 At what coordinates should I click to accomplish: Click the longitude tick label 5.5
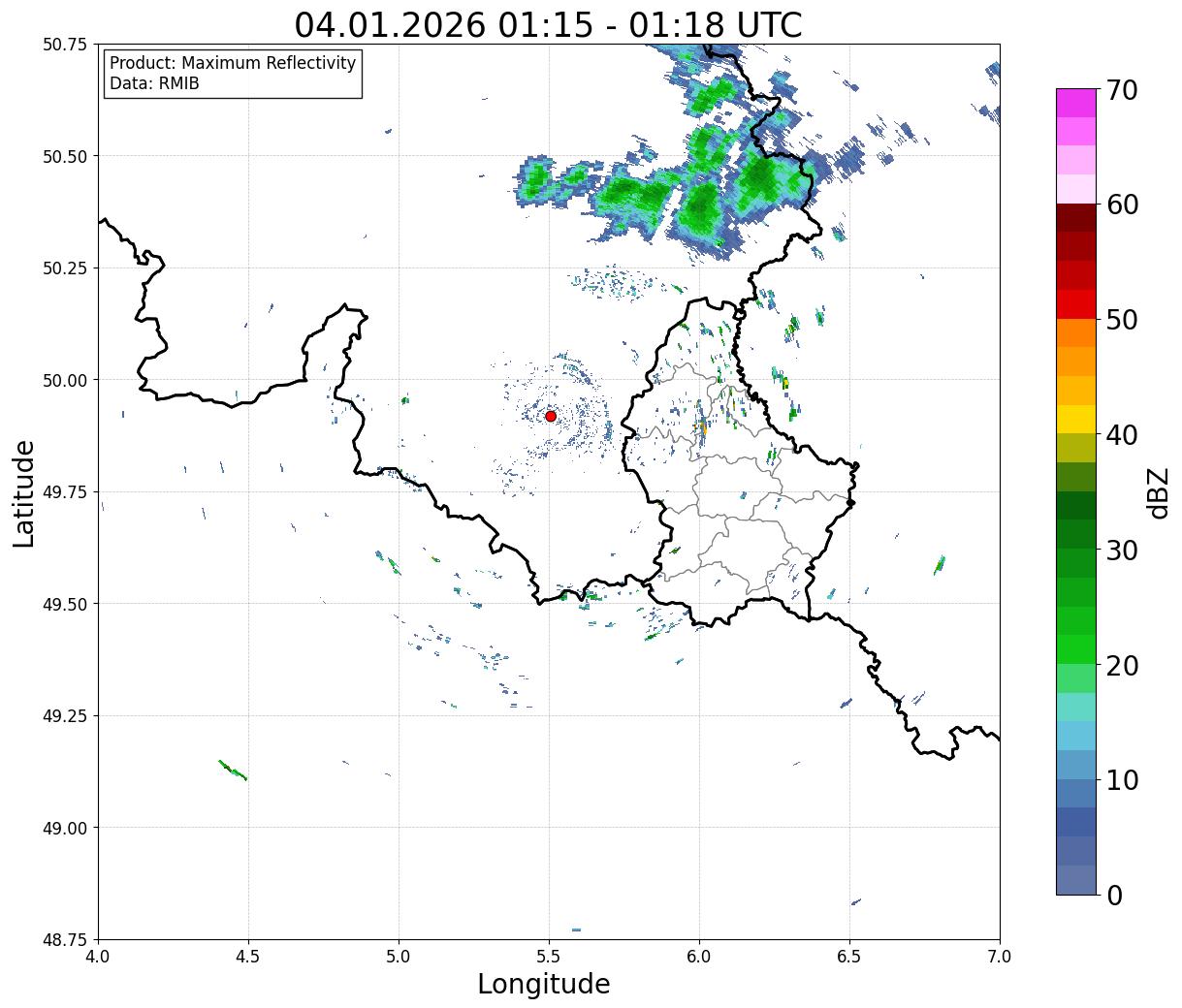click(549, 957)
